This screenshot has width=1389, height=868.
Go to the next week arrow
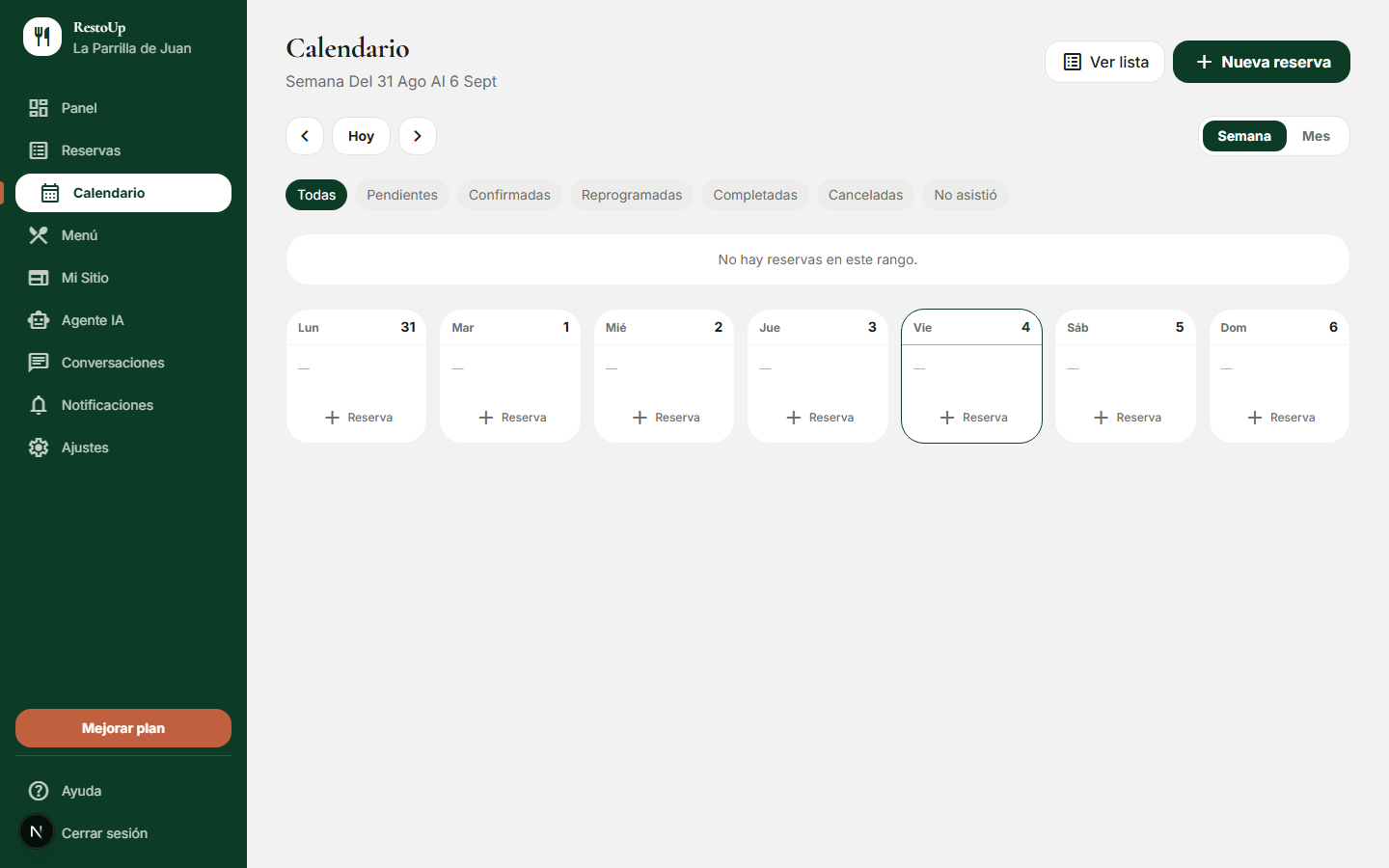418,136
